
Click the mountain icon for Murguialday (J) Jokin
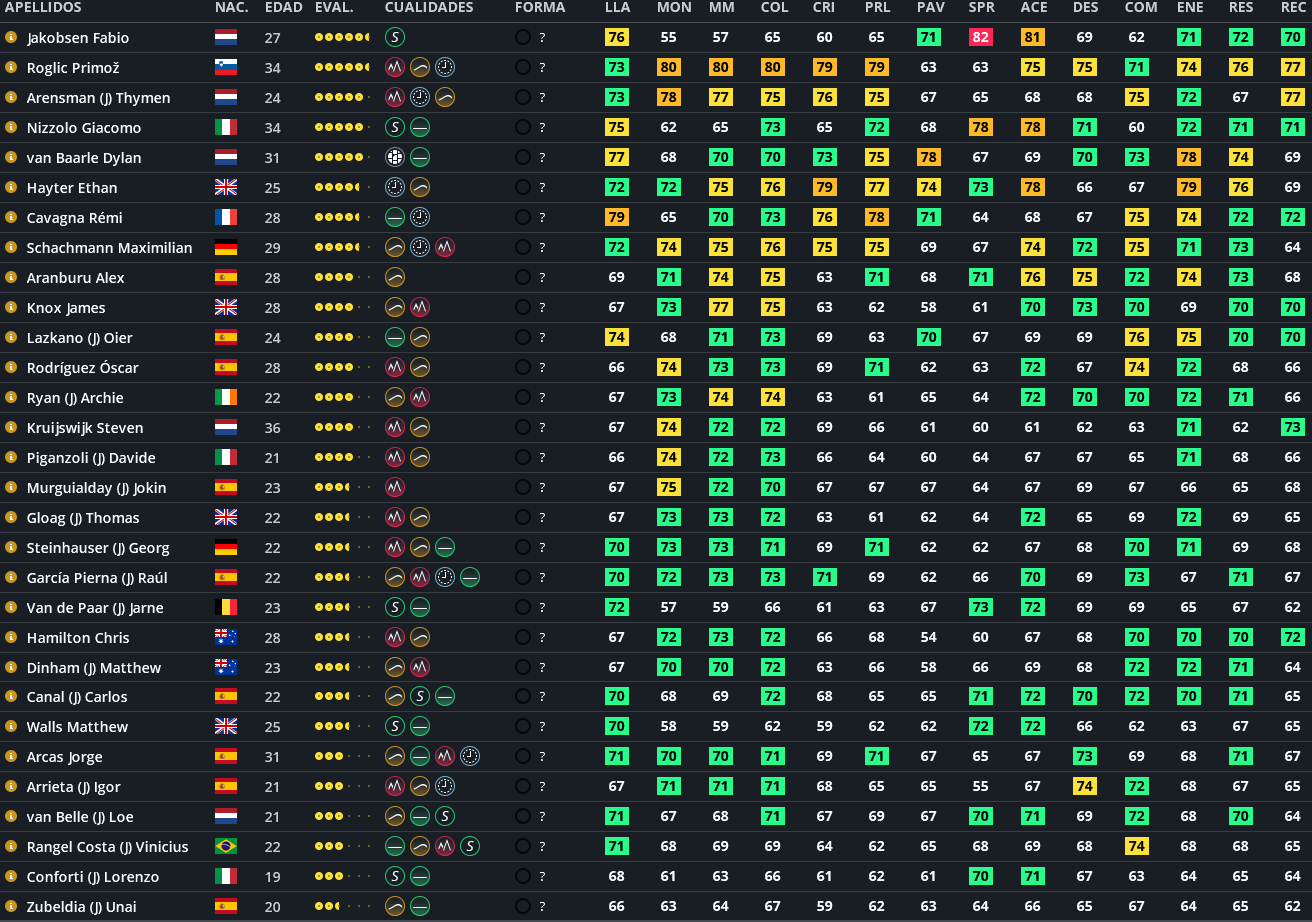coord(395,488)
